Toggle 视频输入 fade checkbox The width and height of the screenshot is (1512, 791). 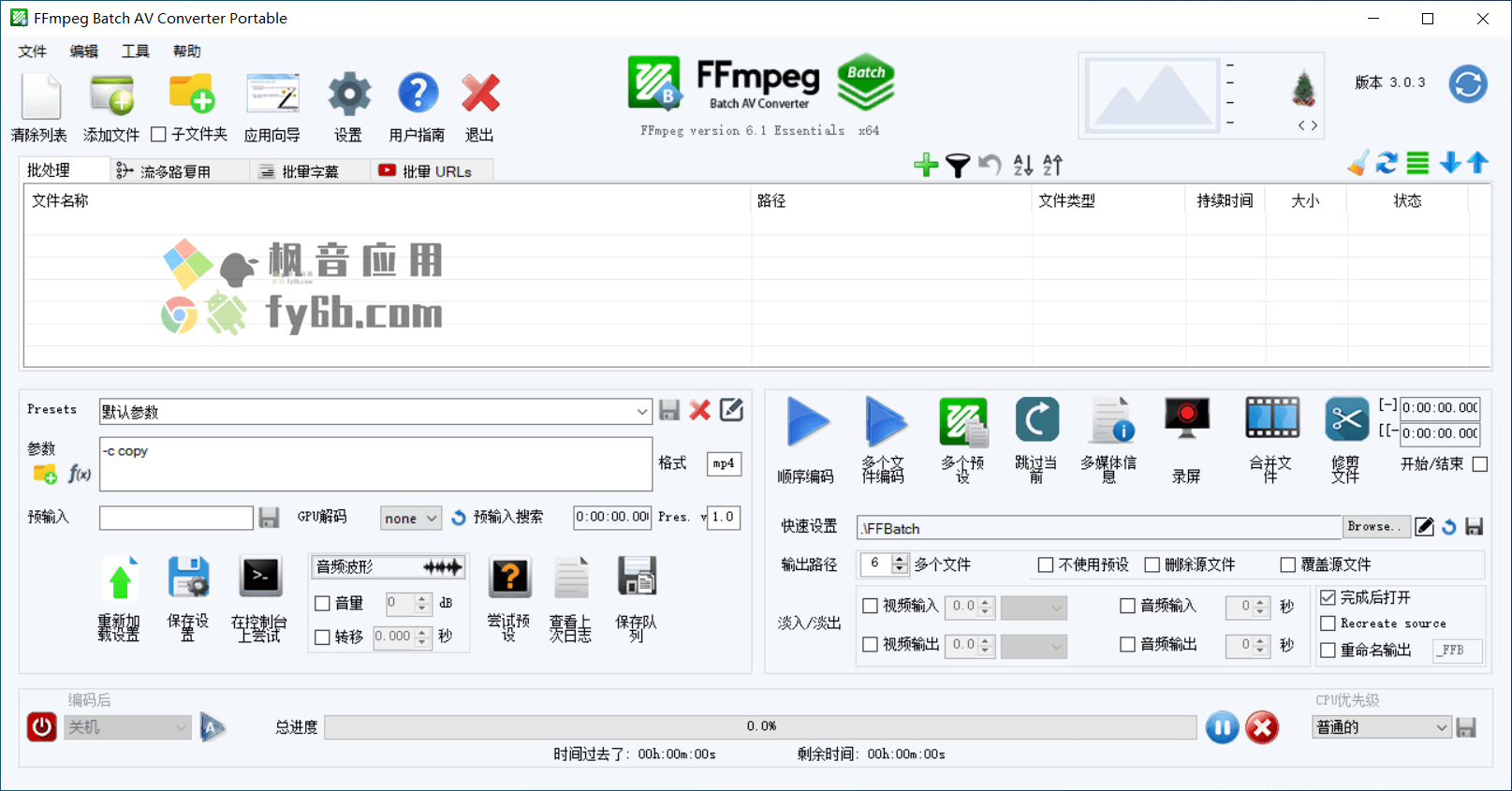(x=870, y=606)
